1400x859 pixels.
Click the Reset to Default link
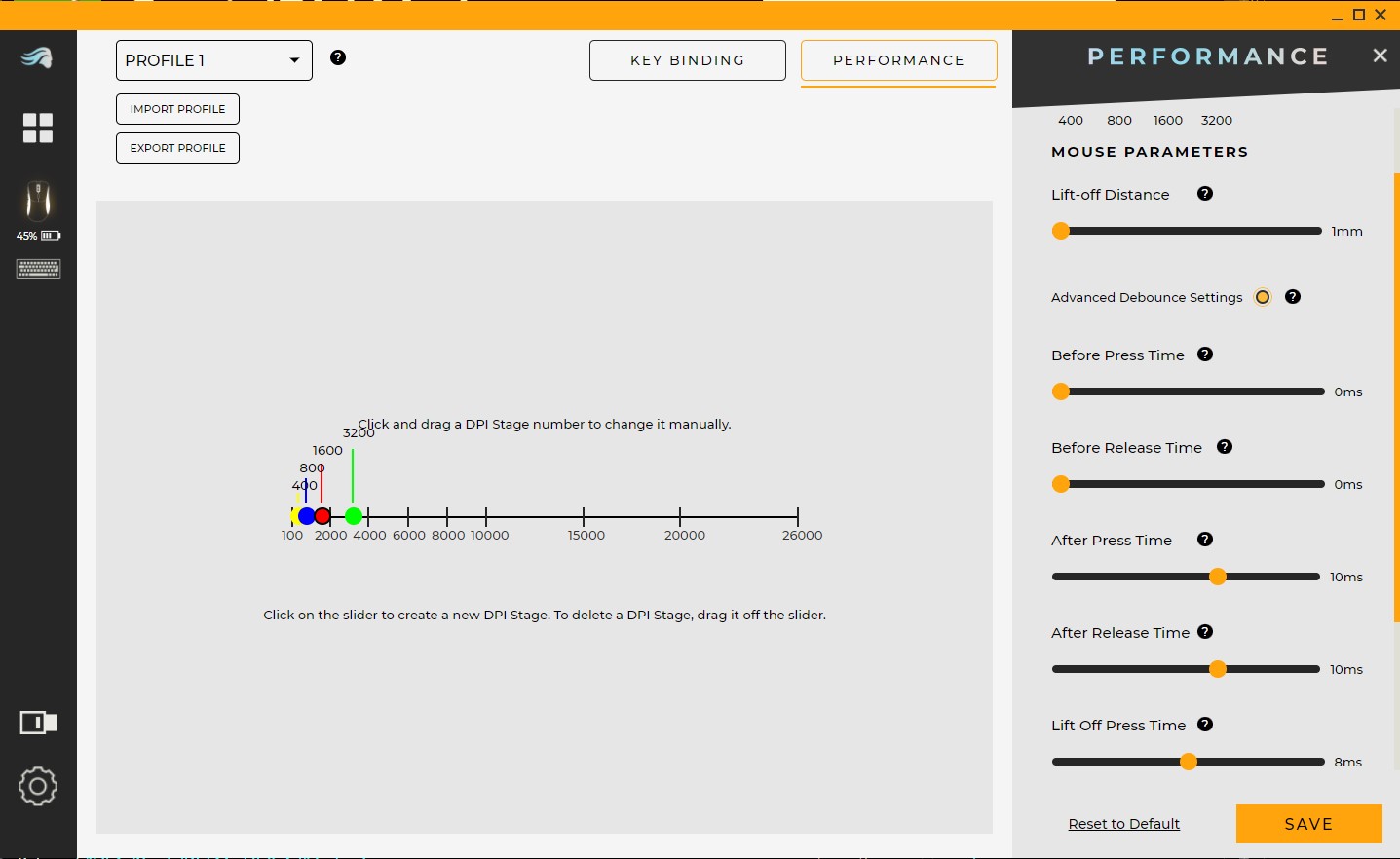click(1123, 824)
